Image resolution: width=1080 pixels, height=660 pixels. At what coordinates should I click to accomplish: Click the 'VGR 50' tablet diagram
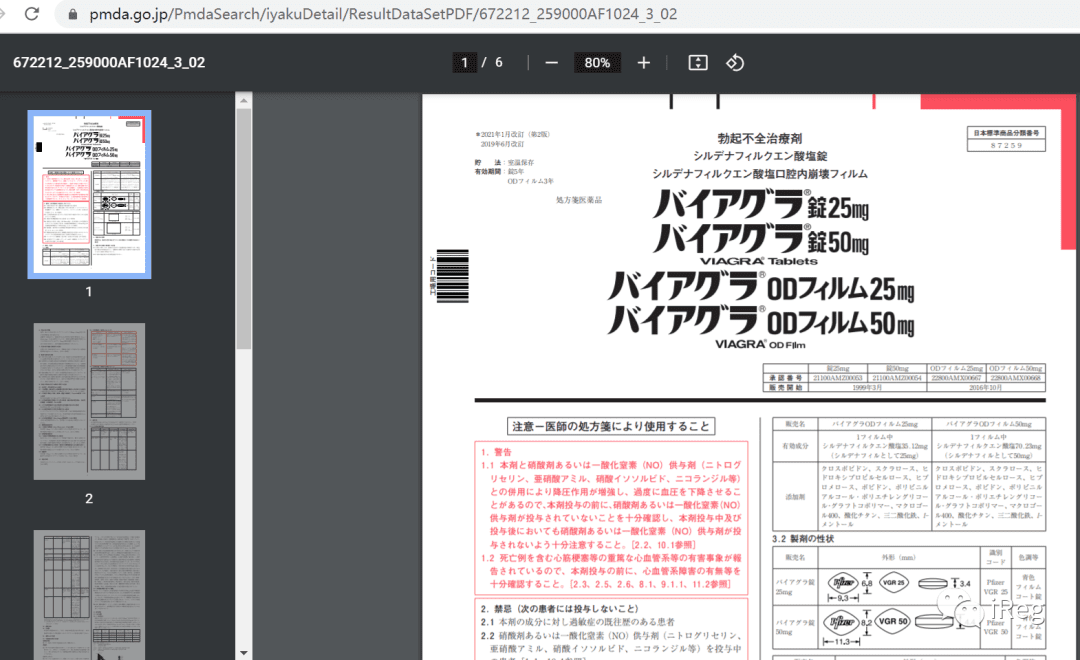(893, 621)
